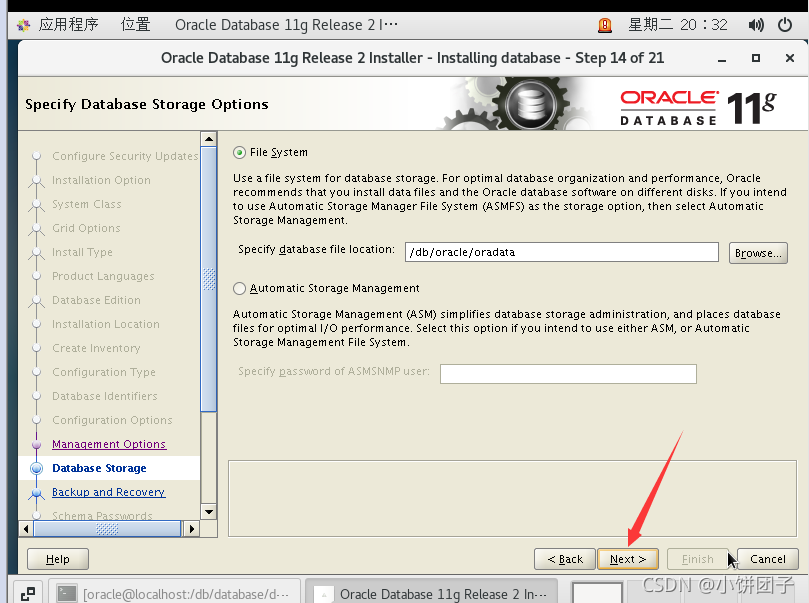Screen dimensions: 809x603
Task: Click sidebar horizontal scrollbar thumb
Action: point(107,529)
